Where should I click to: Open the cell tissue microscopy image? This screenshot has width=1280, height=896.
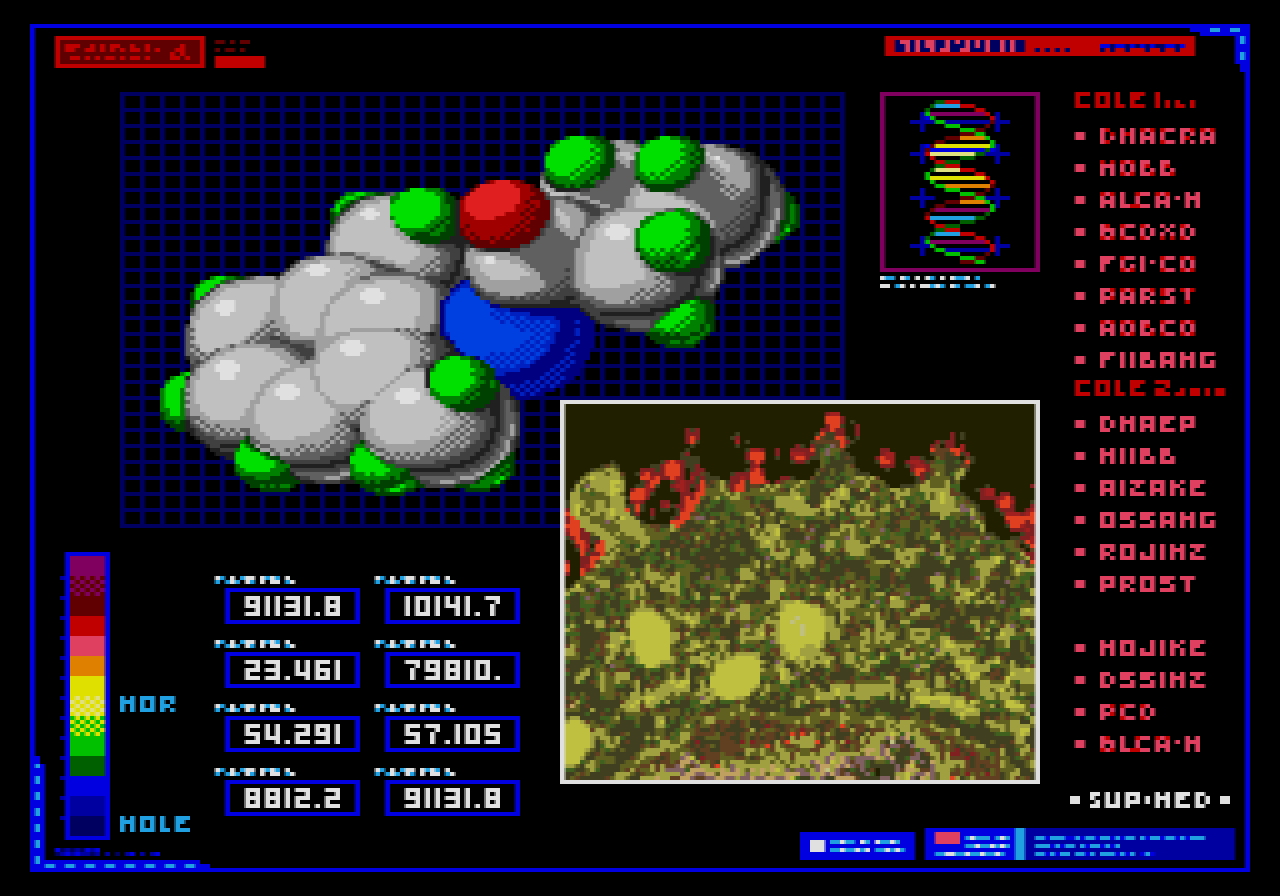coord(800,591)
